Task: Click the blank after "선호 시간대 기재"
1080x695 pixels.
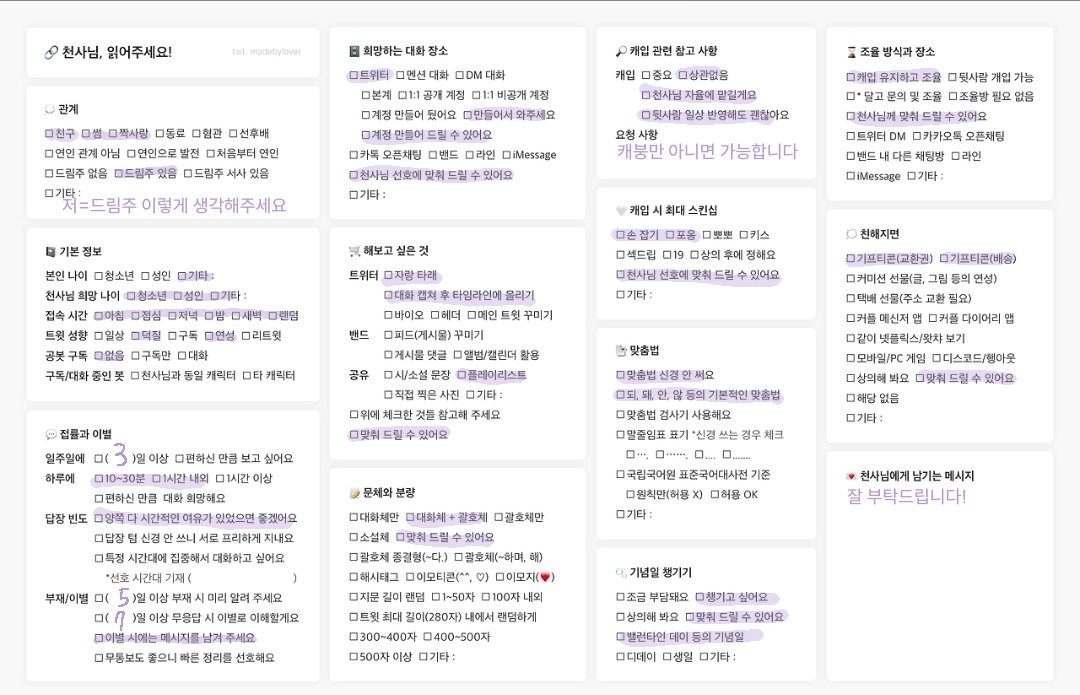Action: (x=242, y=579)
